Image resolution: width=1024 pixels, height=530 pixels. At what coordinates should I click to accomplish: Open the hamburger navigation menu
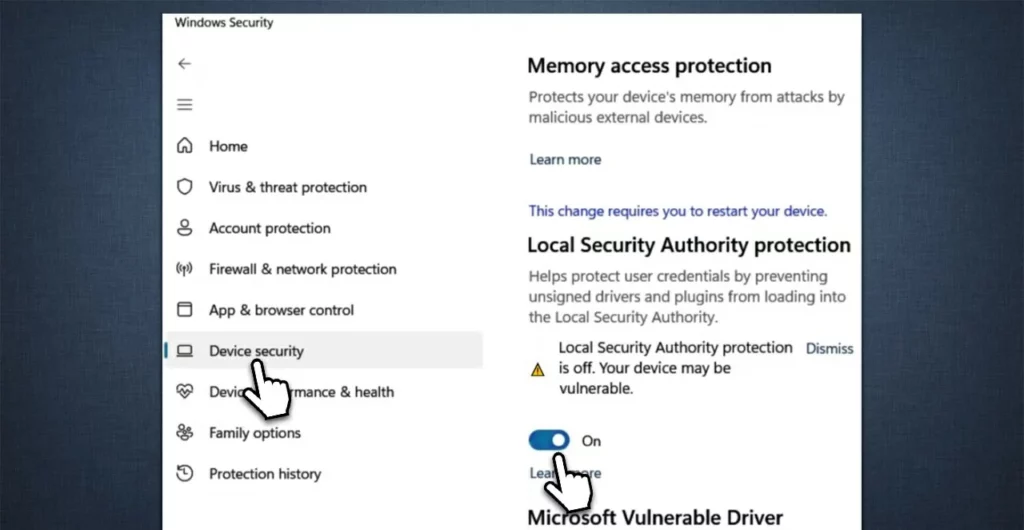[x=184, y=104]
